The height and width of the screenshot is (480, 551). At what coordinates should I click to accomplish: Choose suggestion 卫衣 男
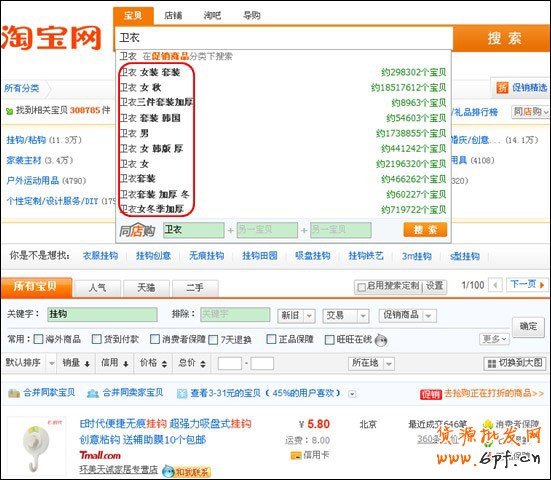coord(134,133)
